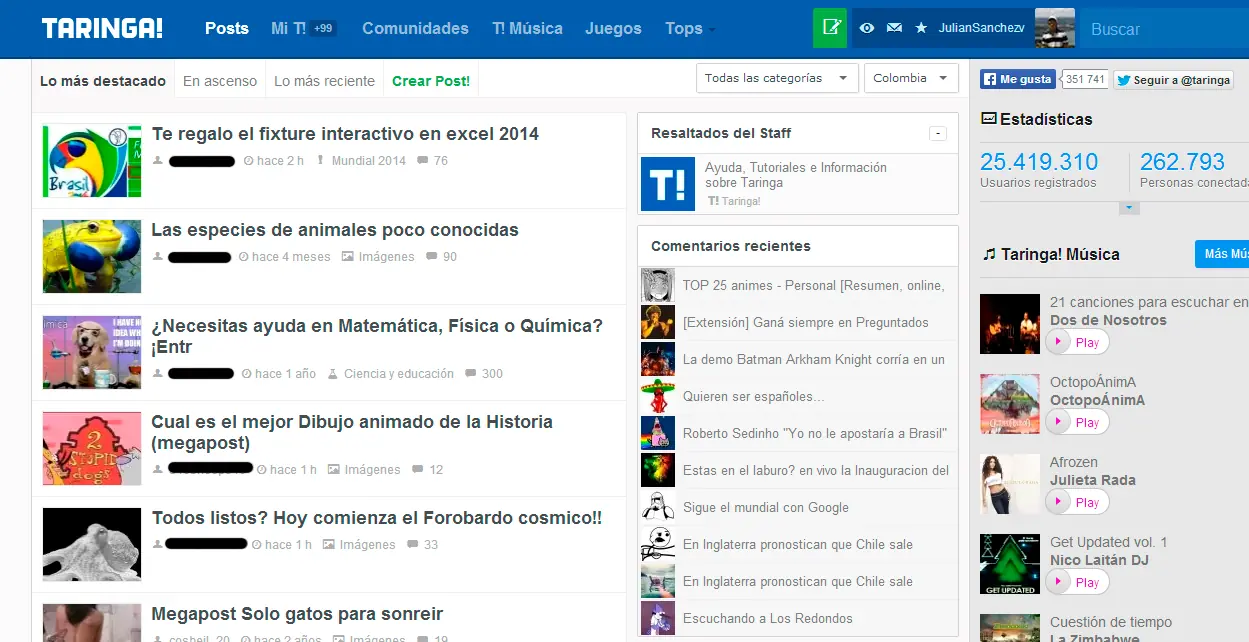The height and width of the screenshot is (642, 1249).
Task: Click Julieta Rada album cover
Action: click(1010, 484)
